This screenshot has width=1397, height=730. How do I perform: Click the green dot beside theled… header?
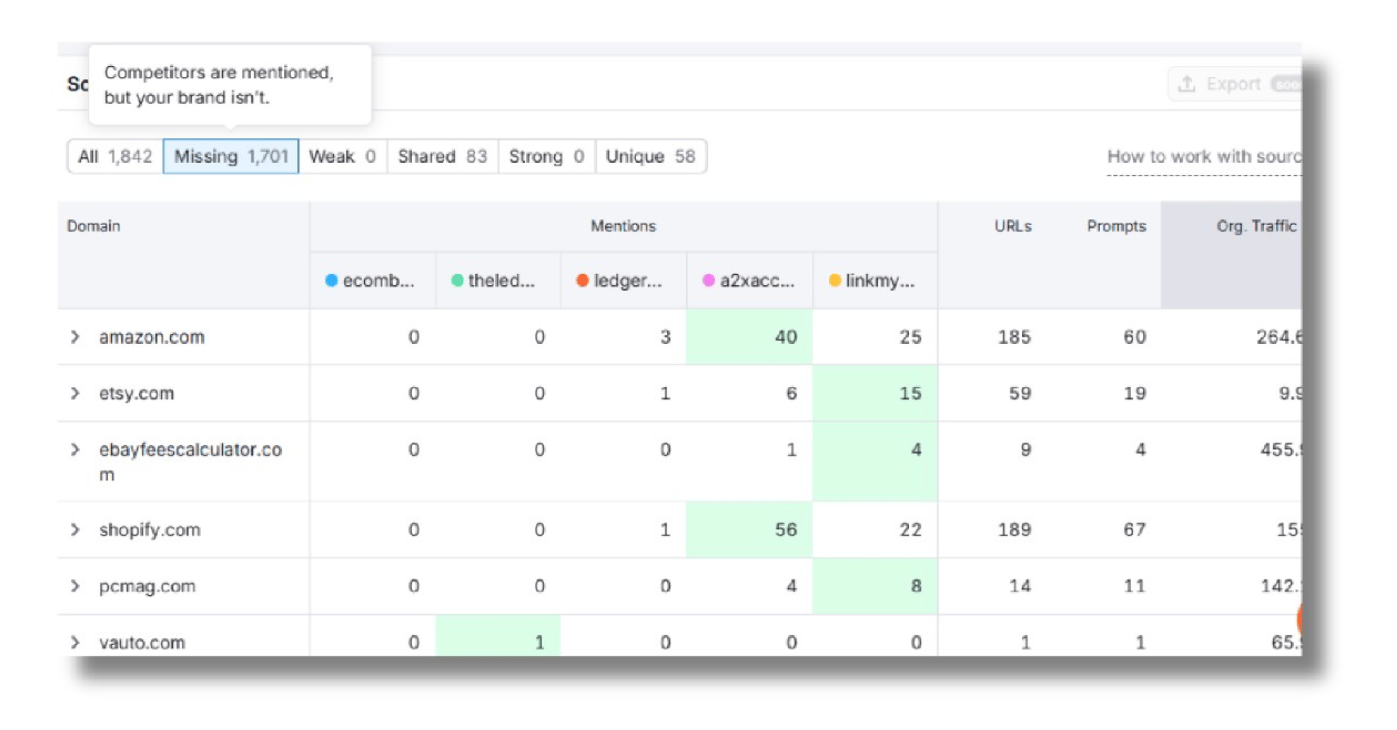tap(457, 281)
